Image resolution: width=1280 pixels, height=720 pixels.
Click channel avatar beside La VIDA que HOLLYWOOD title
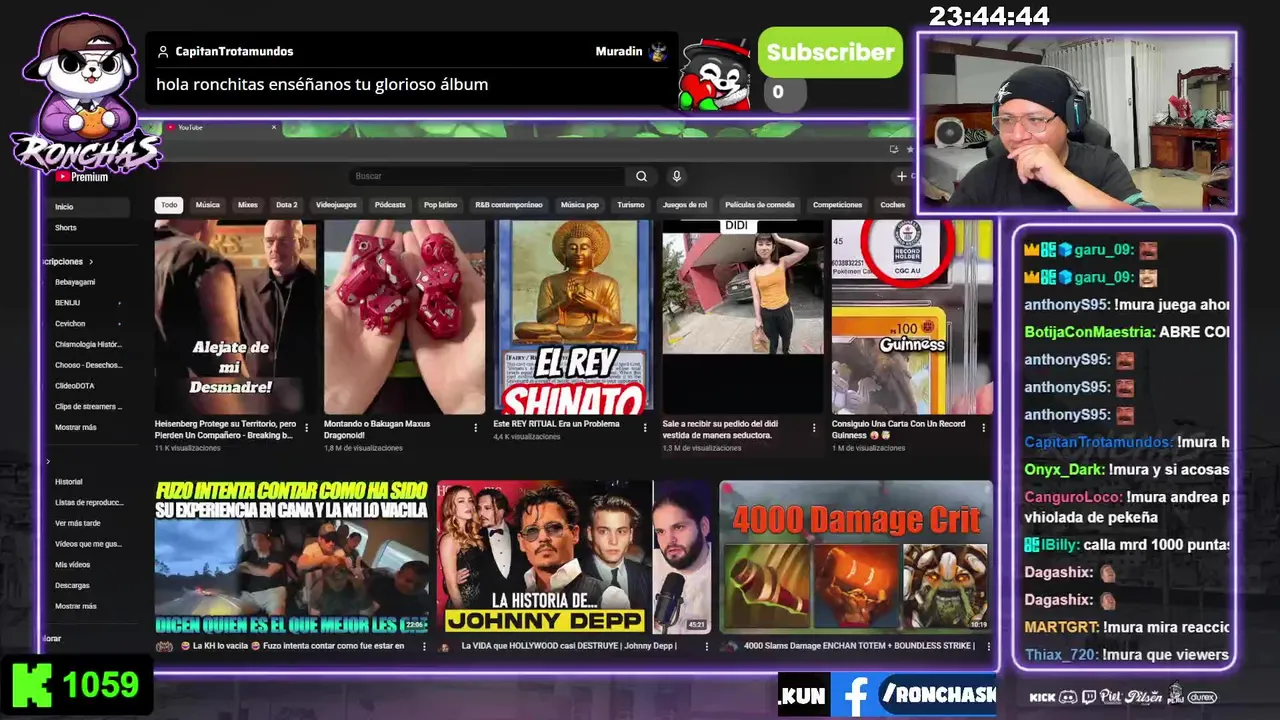pos(445,647)
